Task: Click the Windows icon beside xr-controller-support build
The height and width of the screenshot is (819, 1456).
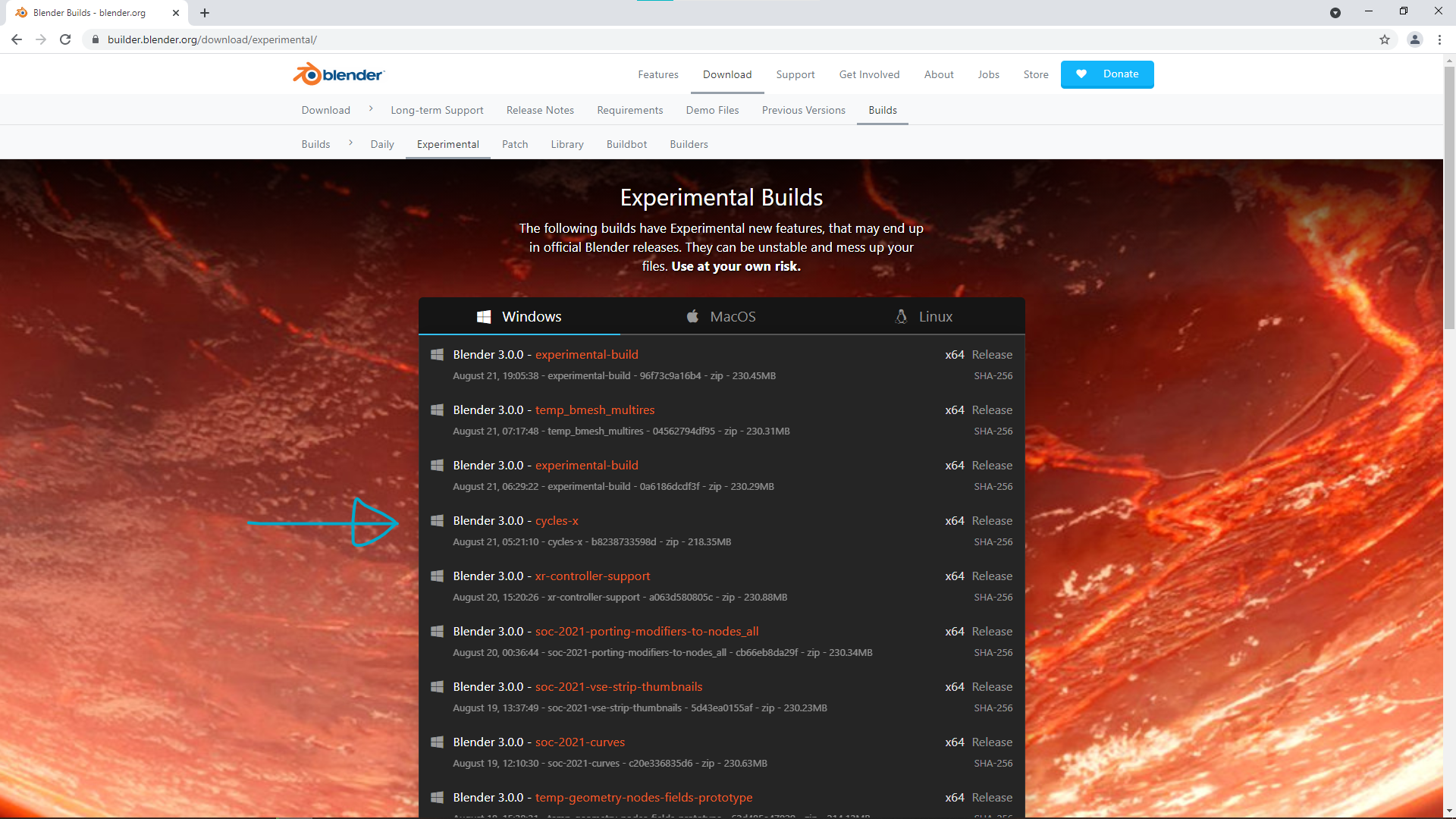Action: [x=437, y=576]
